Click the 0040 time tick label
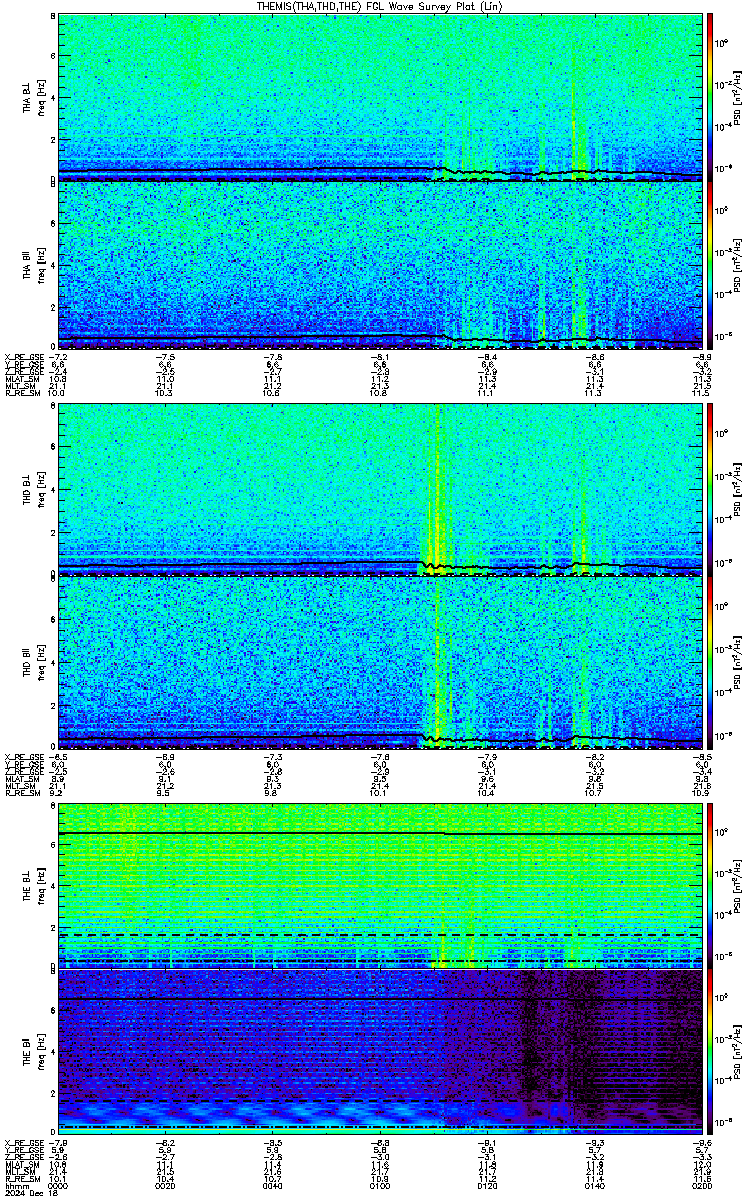The image size is (750, 1200). (x=273, y=1185)
